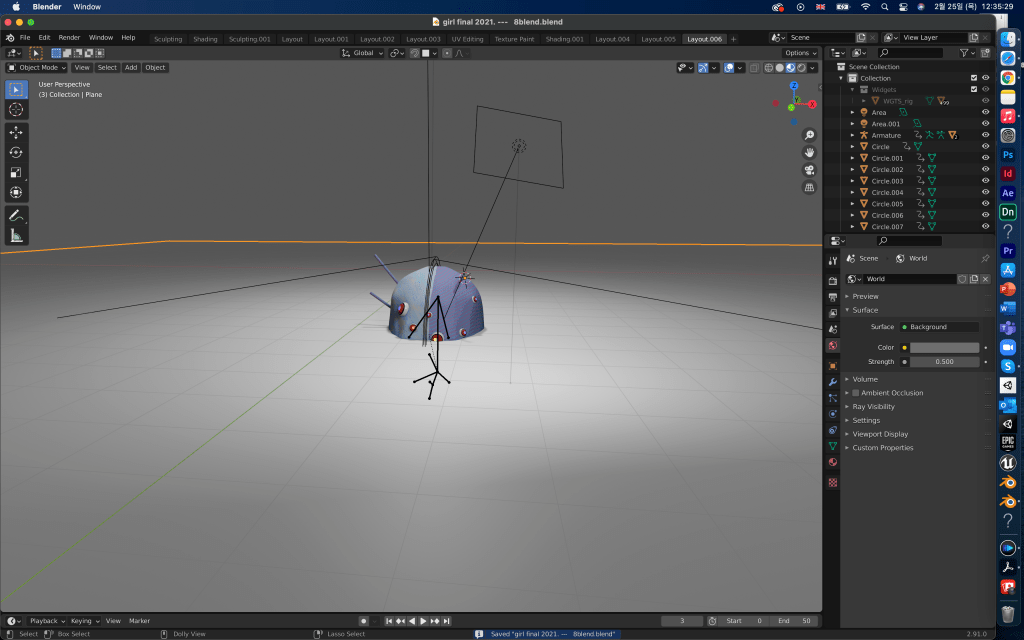Screen dimensions: 1024x640
Task: Select the Scale tool
Action: tap(16, 172)
